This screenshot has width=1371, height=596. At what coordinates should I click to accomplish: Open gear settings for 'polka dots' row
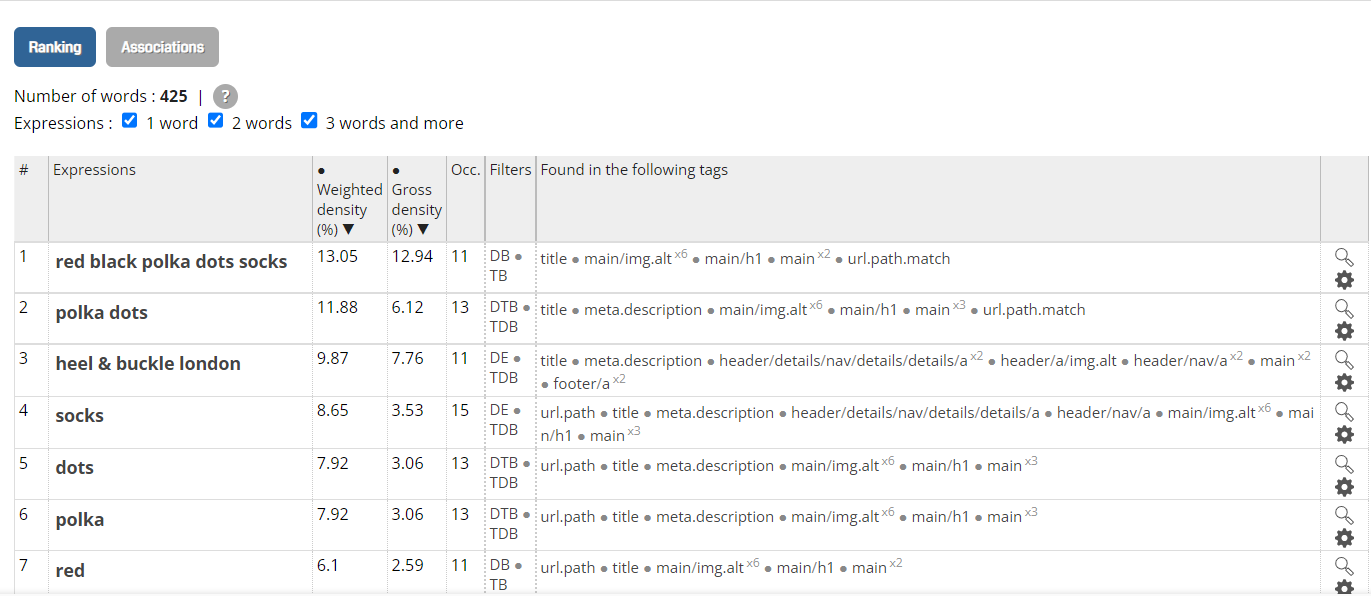tap(1344, 331)
